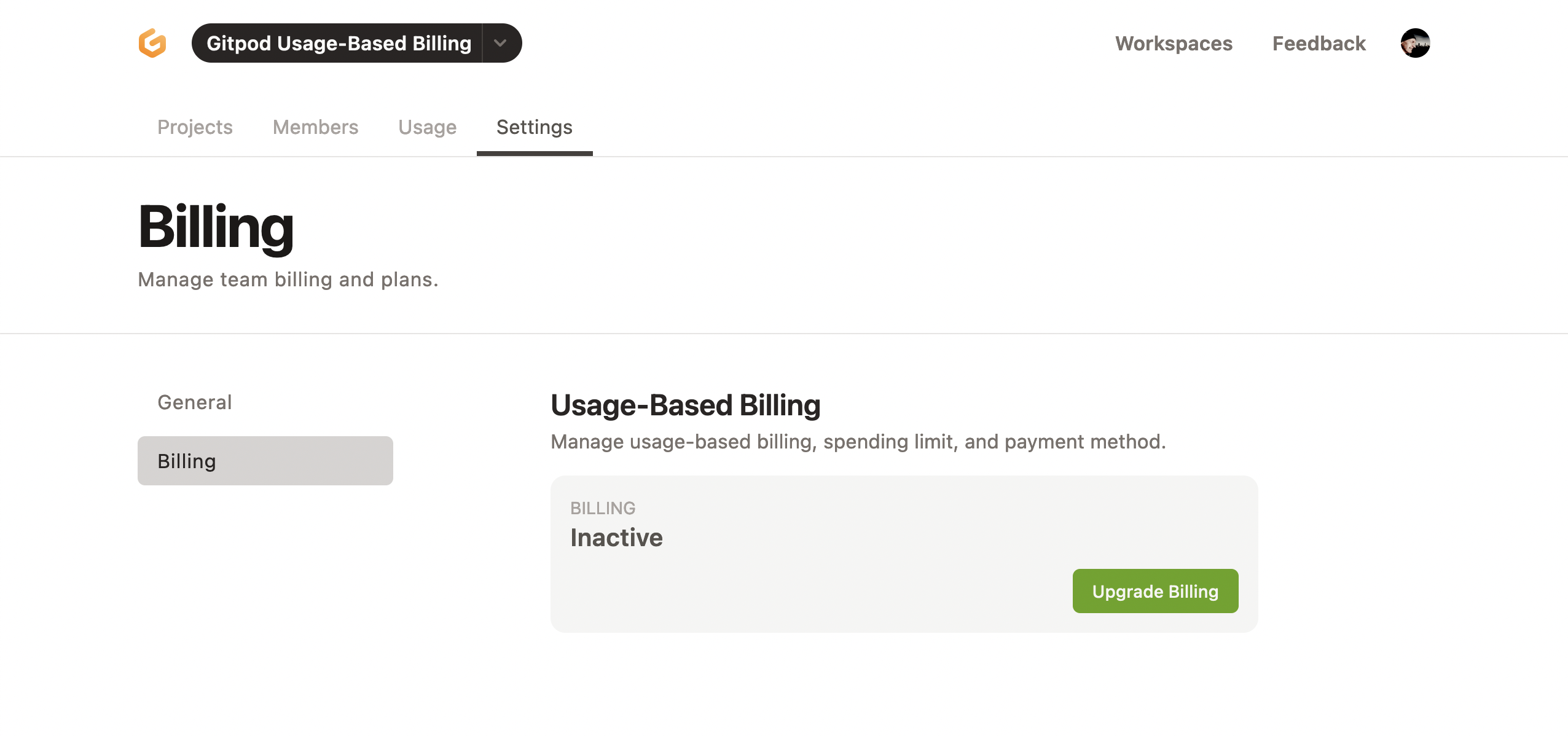
Task: Click the user avatar picture
Action: point(1415,43)
